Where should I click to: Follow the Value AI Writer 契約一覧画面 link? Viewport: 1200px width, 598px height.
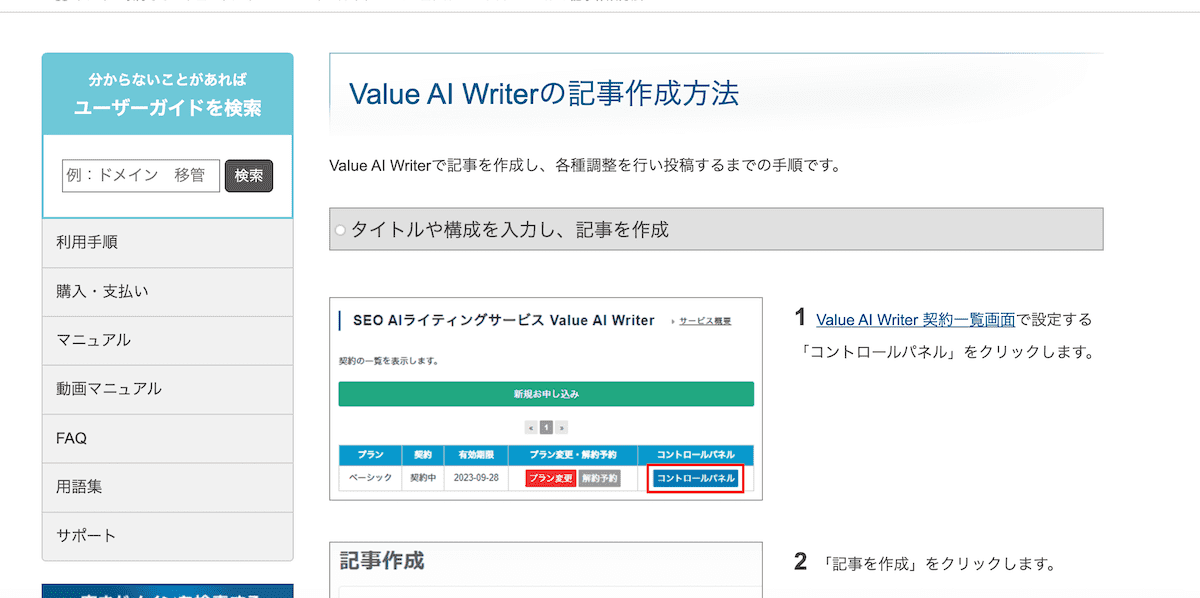point(915,320)
